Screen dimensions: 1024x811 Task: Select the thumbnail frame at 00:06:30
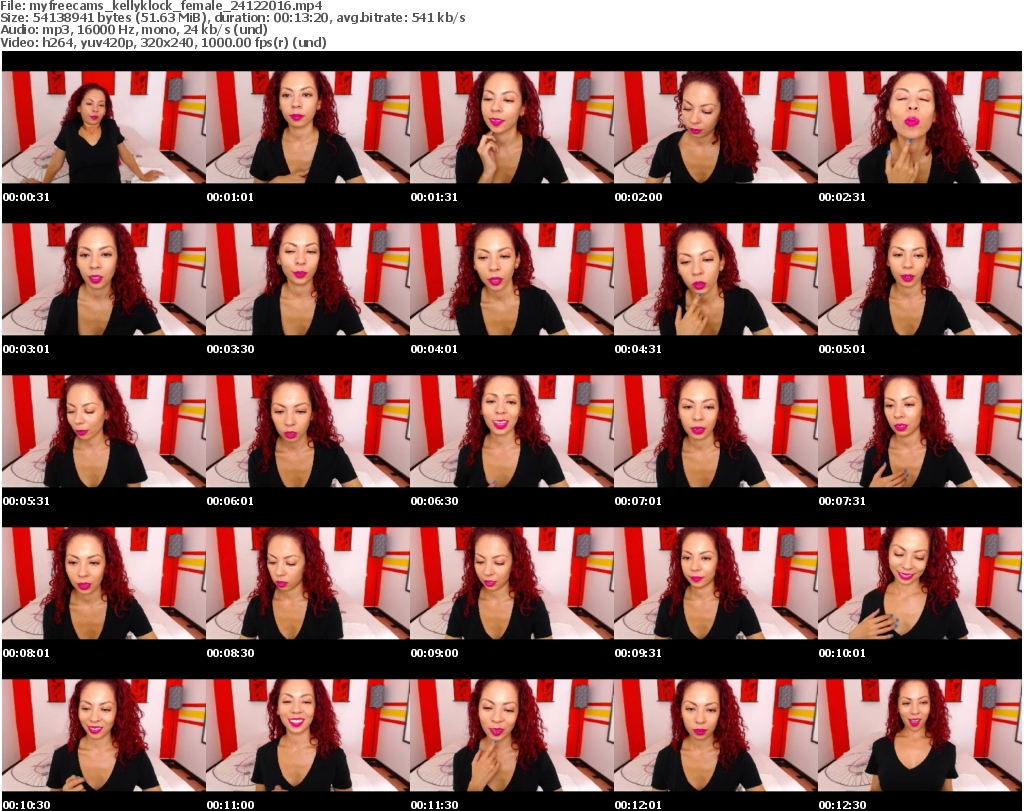511,432
